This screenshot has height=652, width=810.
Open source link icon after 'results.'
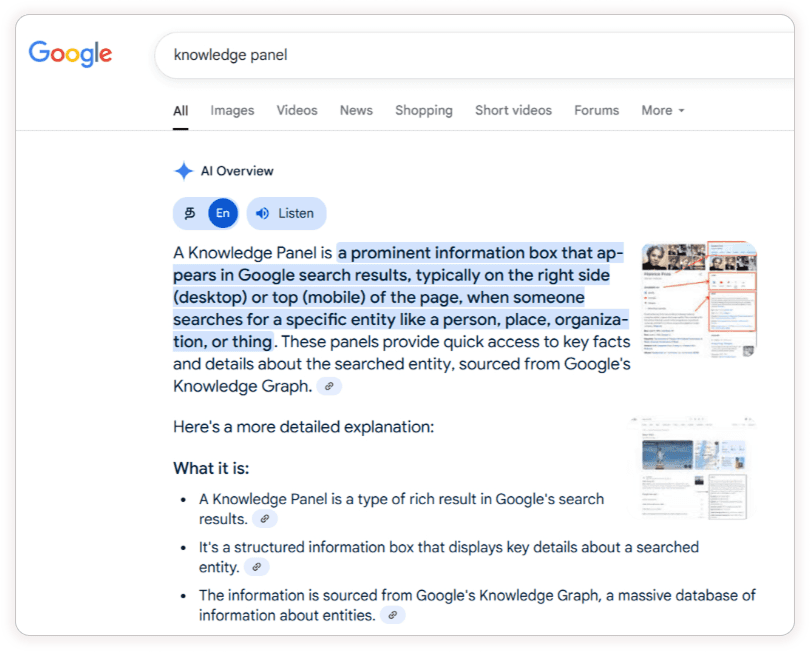click(264, 519)
